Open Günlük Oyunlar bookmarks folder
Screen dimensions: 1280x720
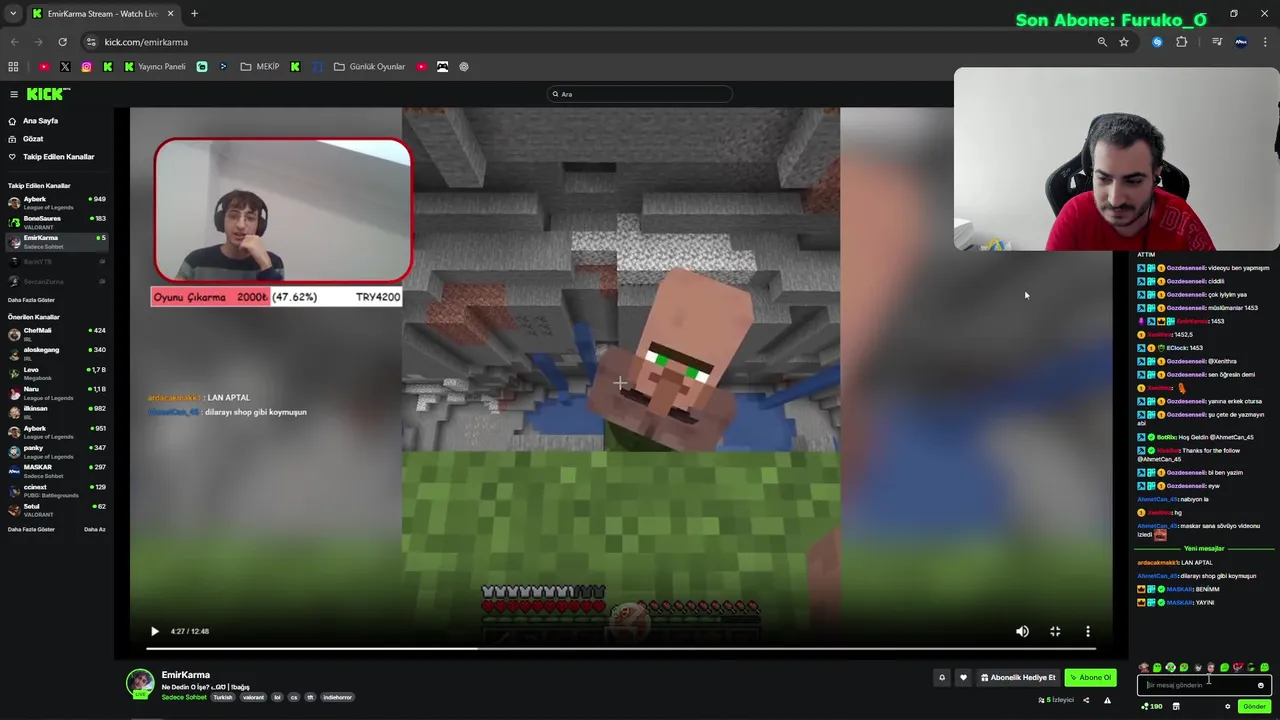point(370,67)
